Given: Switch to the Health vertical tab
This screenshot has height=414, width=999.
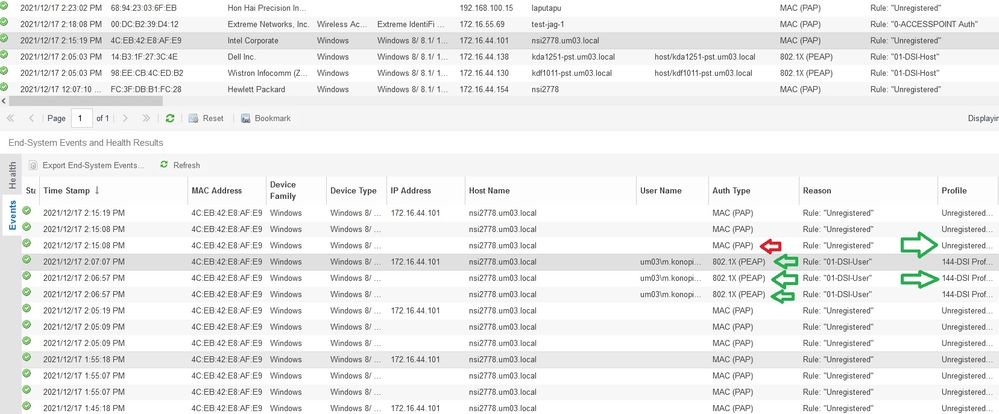Looking at the screenshot, I should (x=12, y=174).
